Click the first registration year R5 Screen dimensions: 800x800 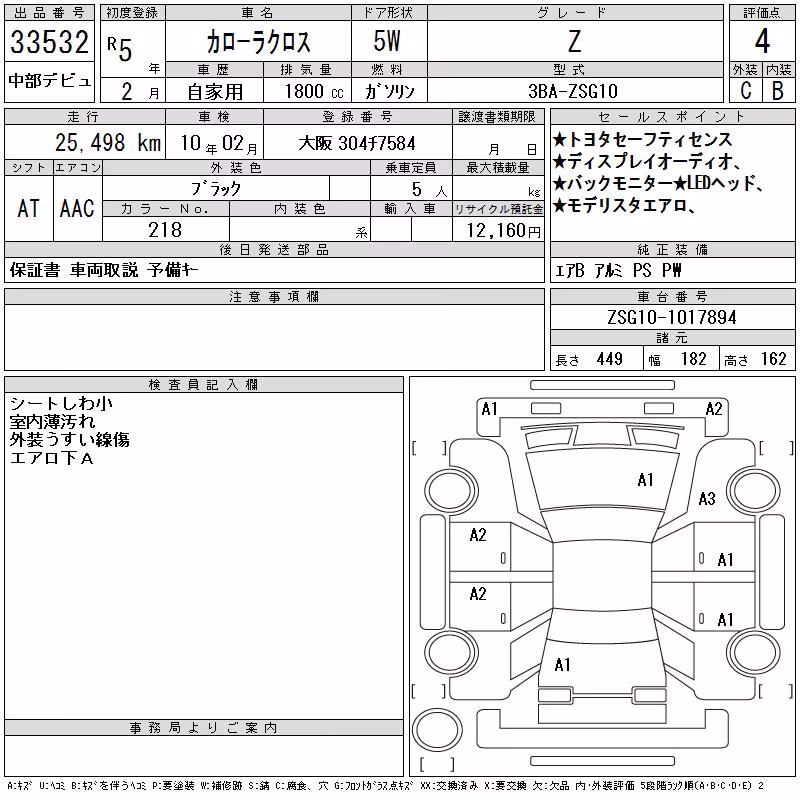(x=120, y=48)
